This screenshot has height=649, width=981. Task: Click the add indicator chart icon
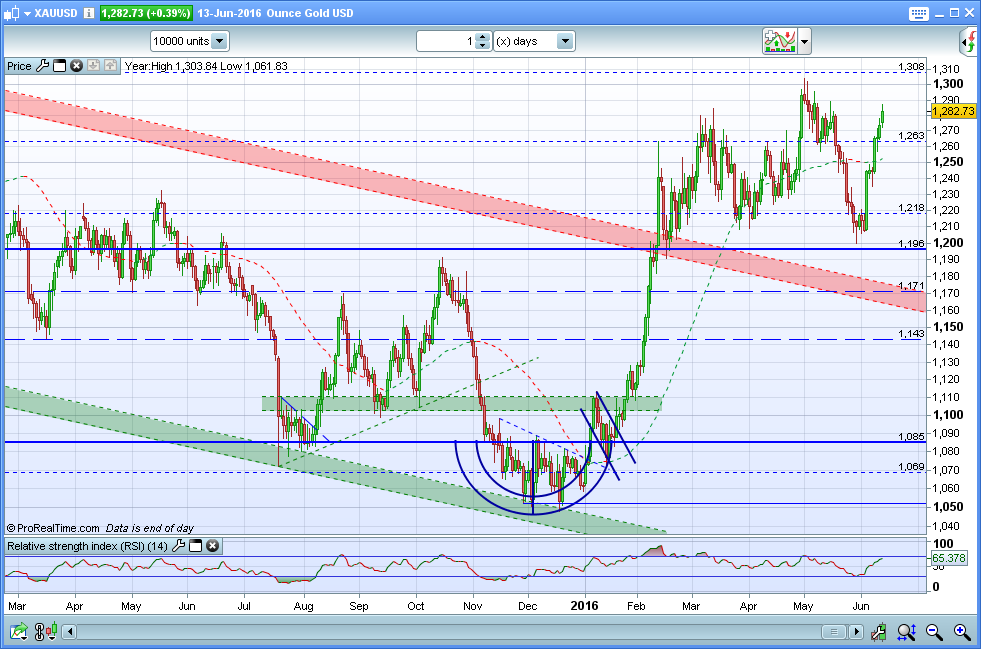tap(779, 41)
